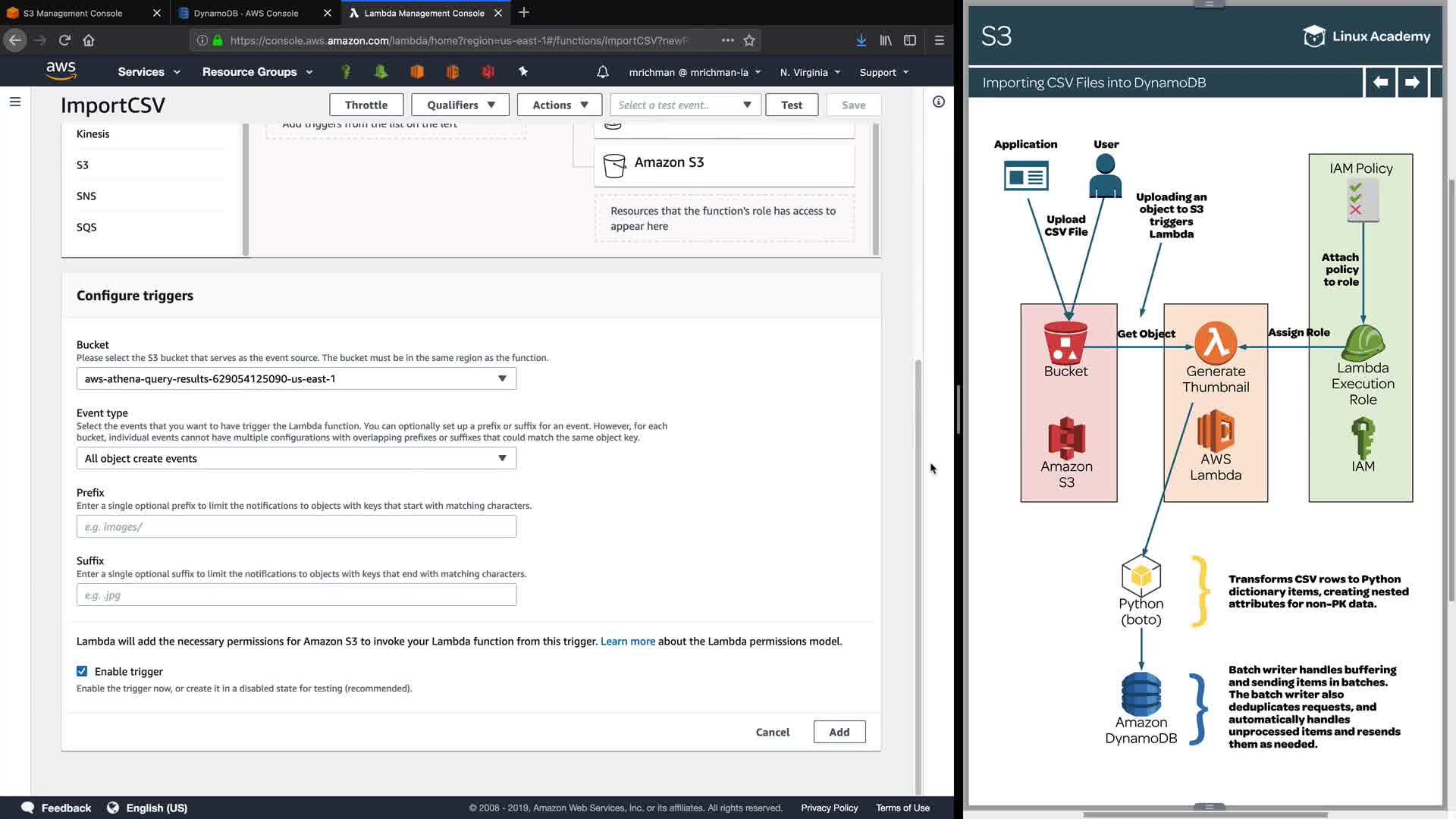Open the notifications bell icon

(602, 72)
